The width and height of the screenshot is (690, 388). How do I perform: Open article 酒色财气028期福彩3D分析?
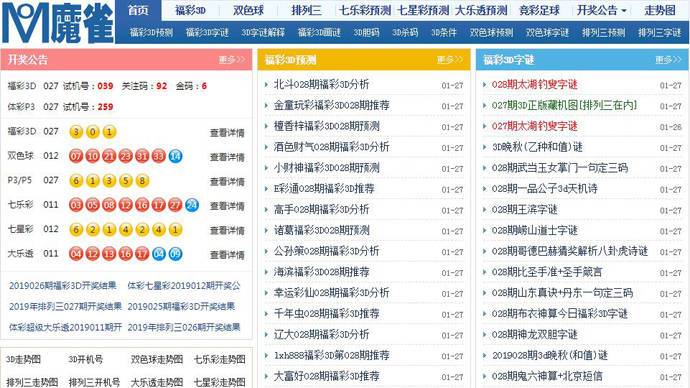pyautogui.click(x=331, y=147)
